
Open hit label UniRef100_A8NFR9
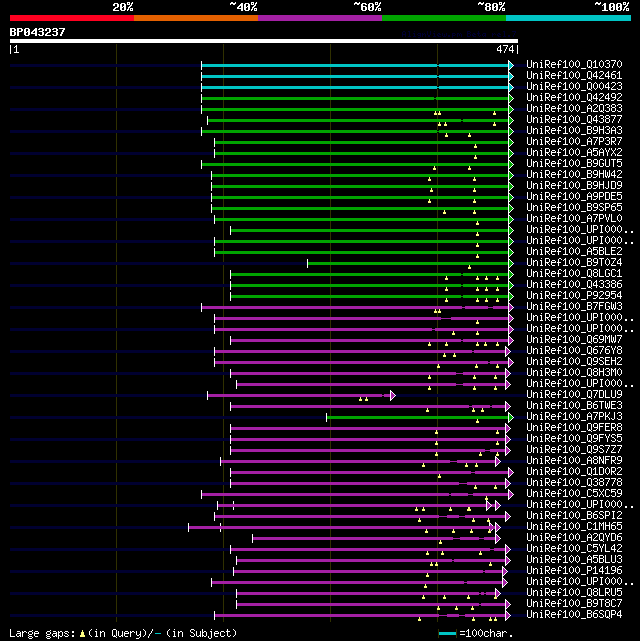point(574,461)
